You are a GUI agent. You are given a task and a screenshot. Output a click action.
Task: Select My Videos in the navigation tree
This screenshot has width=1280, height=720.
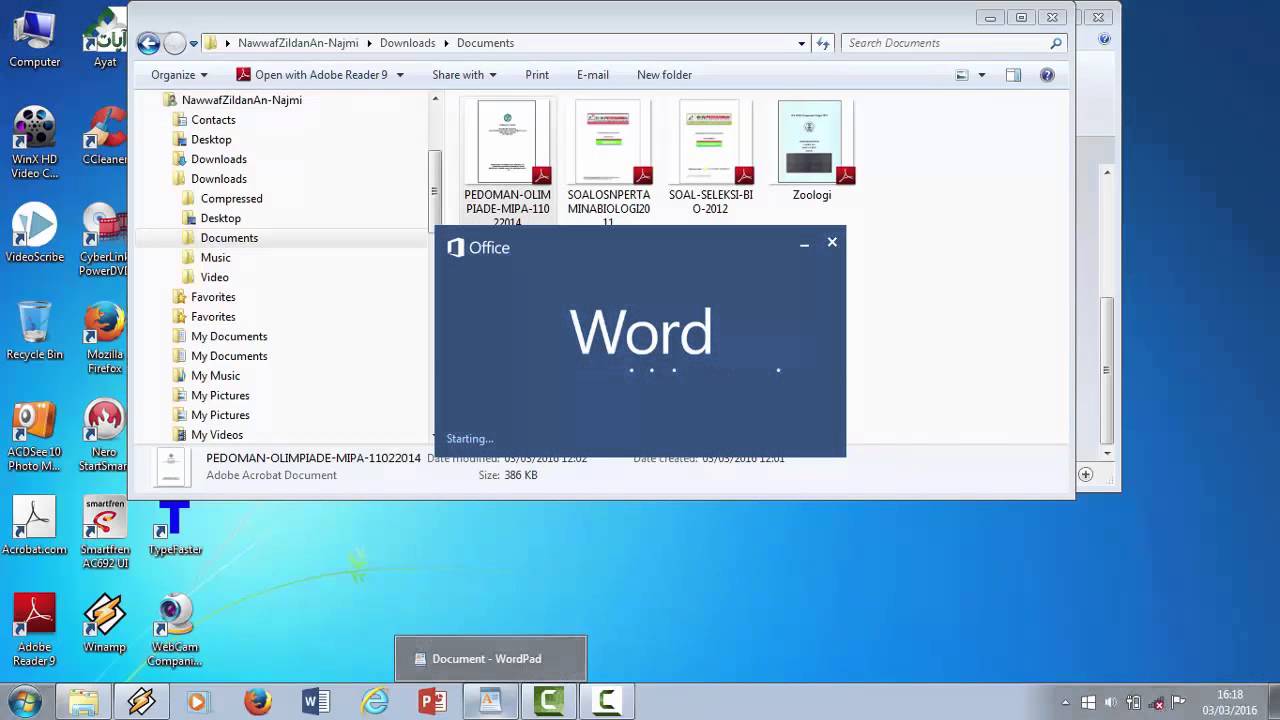pyautogui.click(x=217, y=435)
